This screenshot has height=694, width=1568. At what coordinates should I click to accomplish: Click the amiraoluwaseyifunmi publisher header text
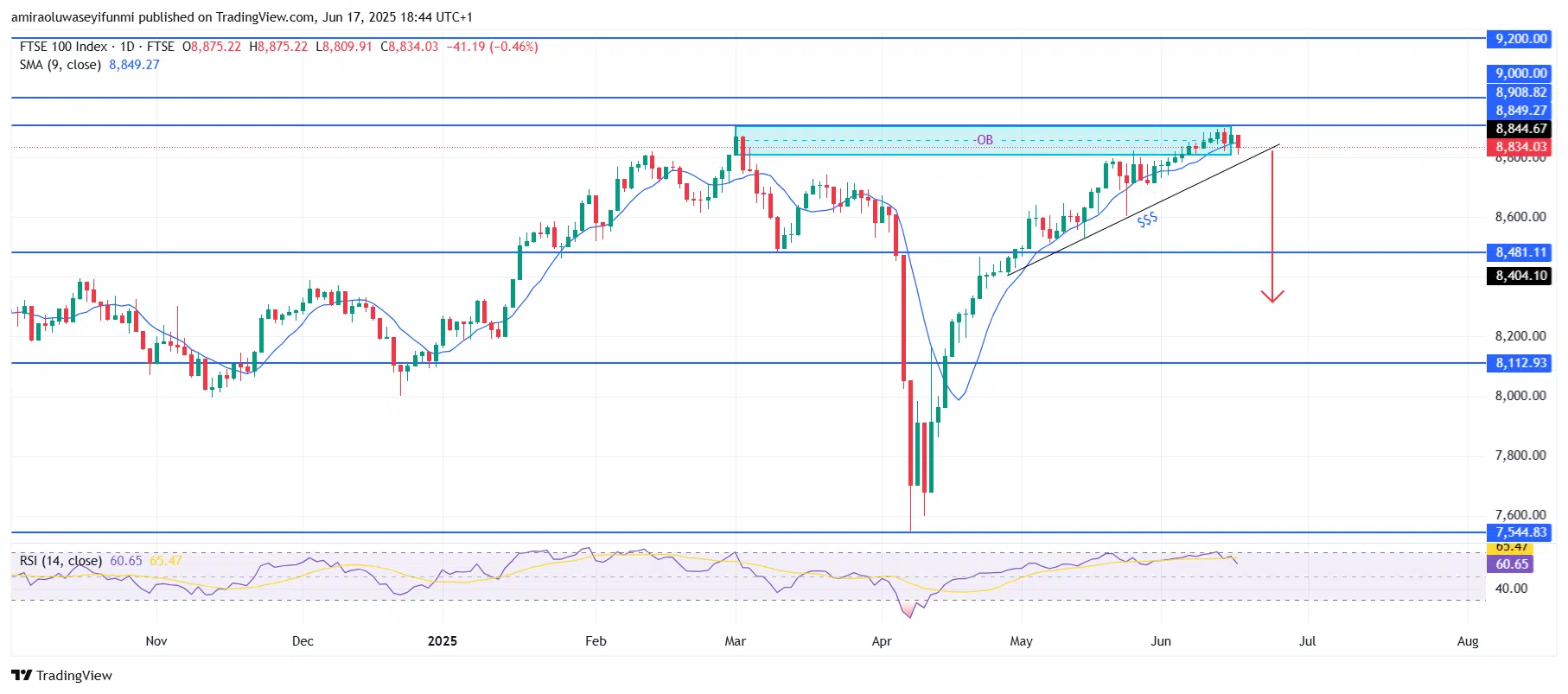pos(73,17)
